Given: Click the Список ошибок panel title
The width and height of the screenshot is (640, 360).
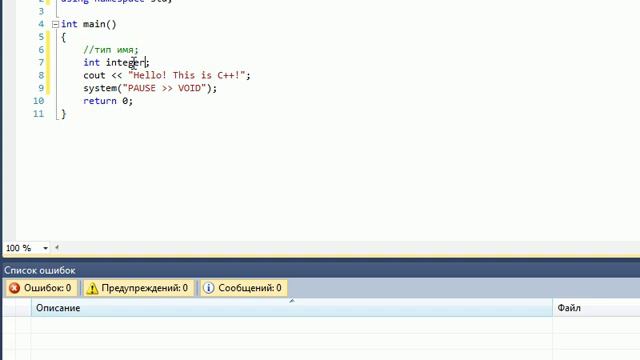Looking at the screenshot, I should pyautogui.click(x=40, y=271).
